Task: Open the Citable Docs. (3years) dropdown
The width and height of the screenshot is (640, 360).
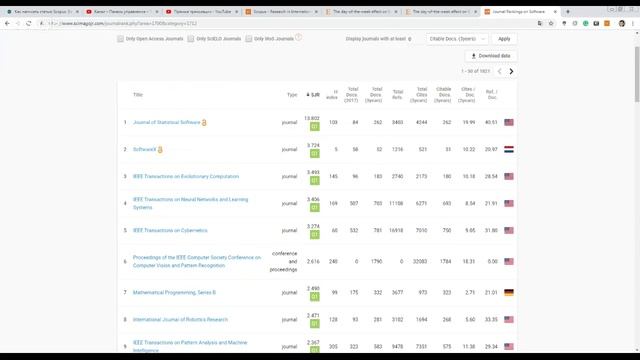Action: (x=457, y=39)
